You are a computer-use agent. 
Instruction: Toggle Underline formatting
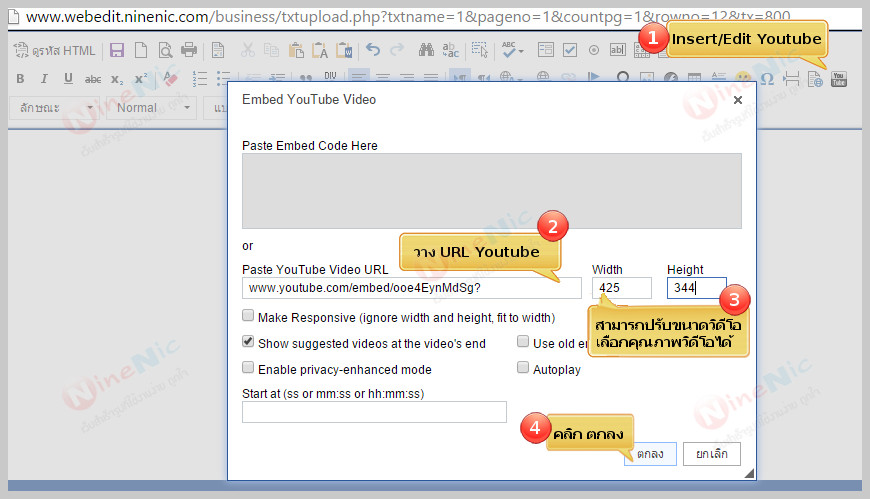(x=68, y=79)
